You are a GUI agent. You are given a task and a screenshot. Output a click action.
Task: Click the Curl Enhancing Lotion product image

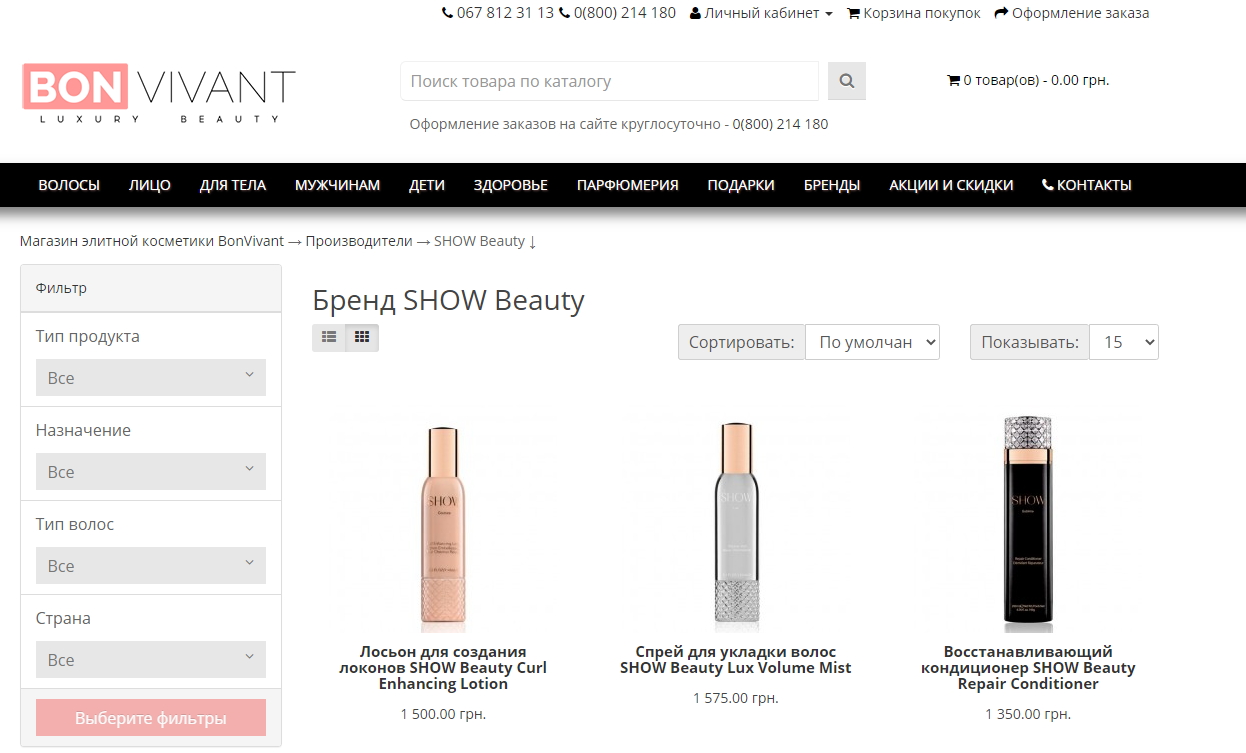[443, 525]
